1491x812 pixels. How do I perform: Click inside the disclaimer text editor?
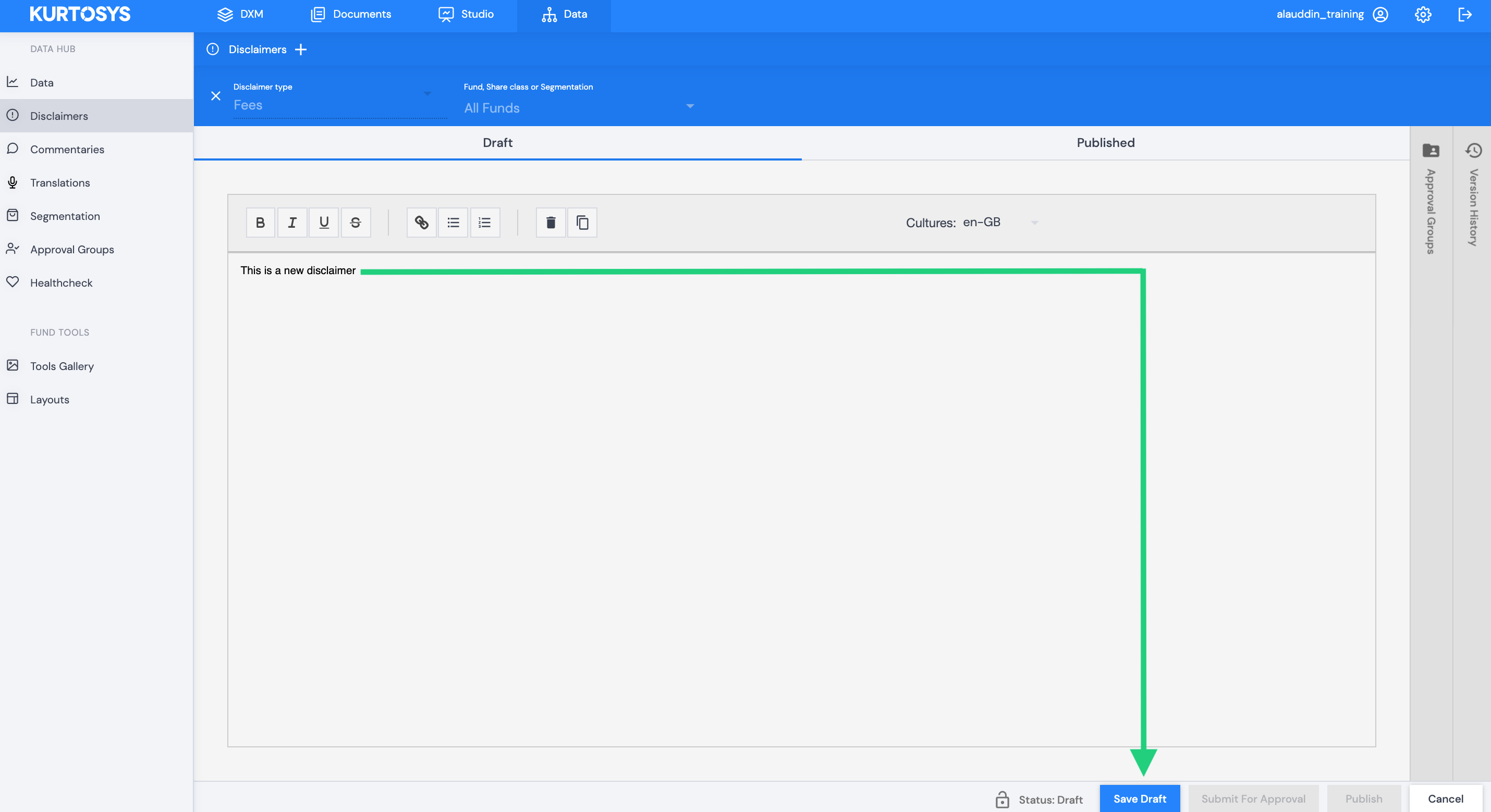[801, 499]
